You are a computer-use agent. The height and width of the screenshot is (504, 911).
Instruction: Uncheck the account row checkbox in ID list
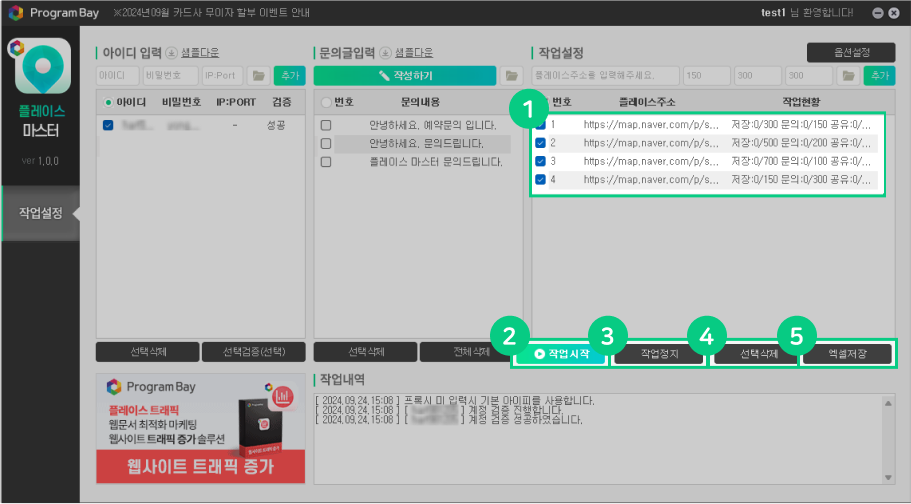pyautogui.click(x=109, y=126)
